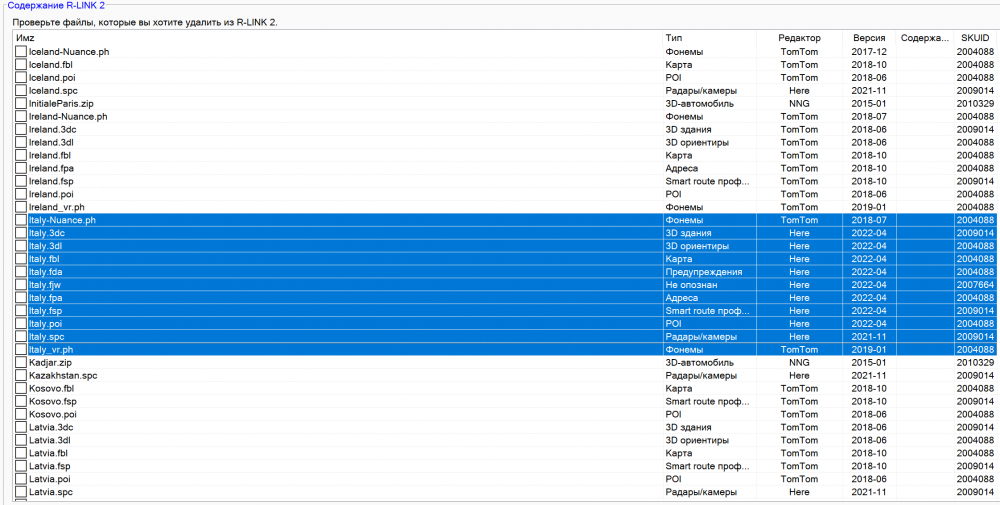Check the Ireland_vr.ph checkbox
This screenshot has height=505, width=1000.
21,207
